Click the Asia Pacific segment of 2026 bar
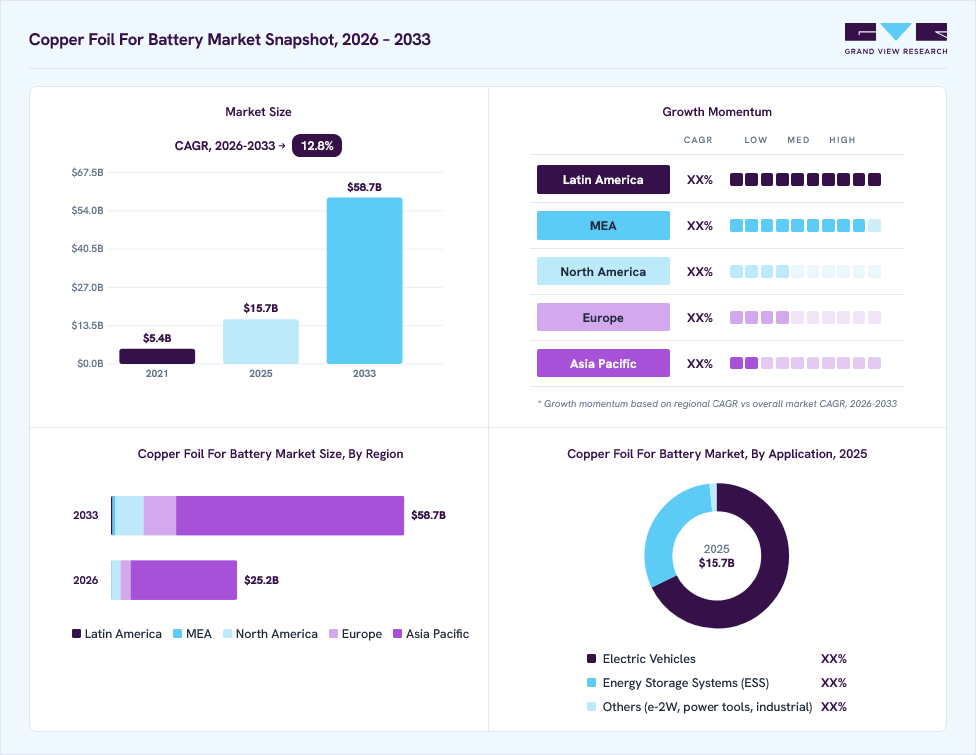This screenshot has width=976, height=755. (184, 580)
